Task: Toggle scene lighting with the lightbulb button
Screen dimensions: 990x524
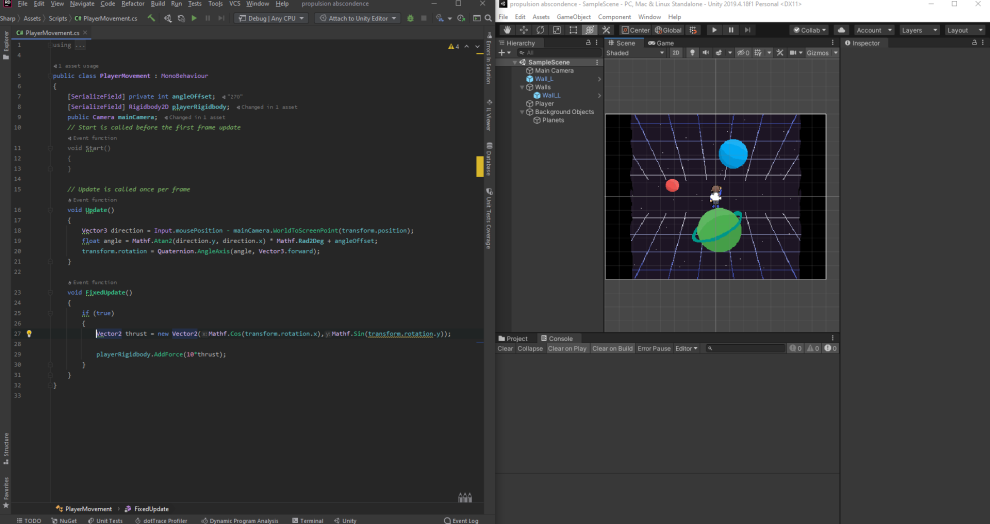Action: pyautogui.click(x=692, y=53)
